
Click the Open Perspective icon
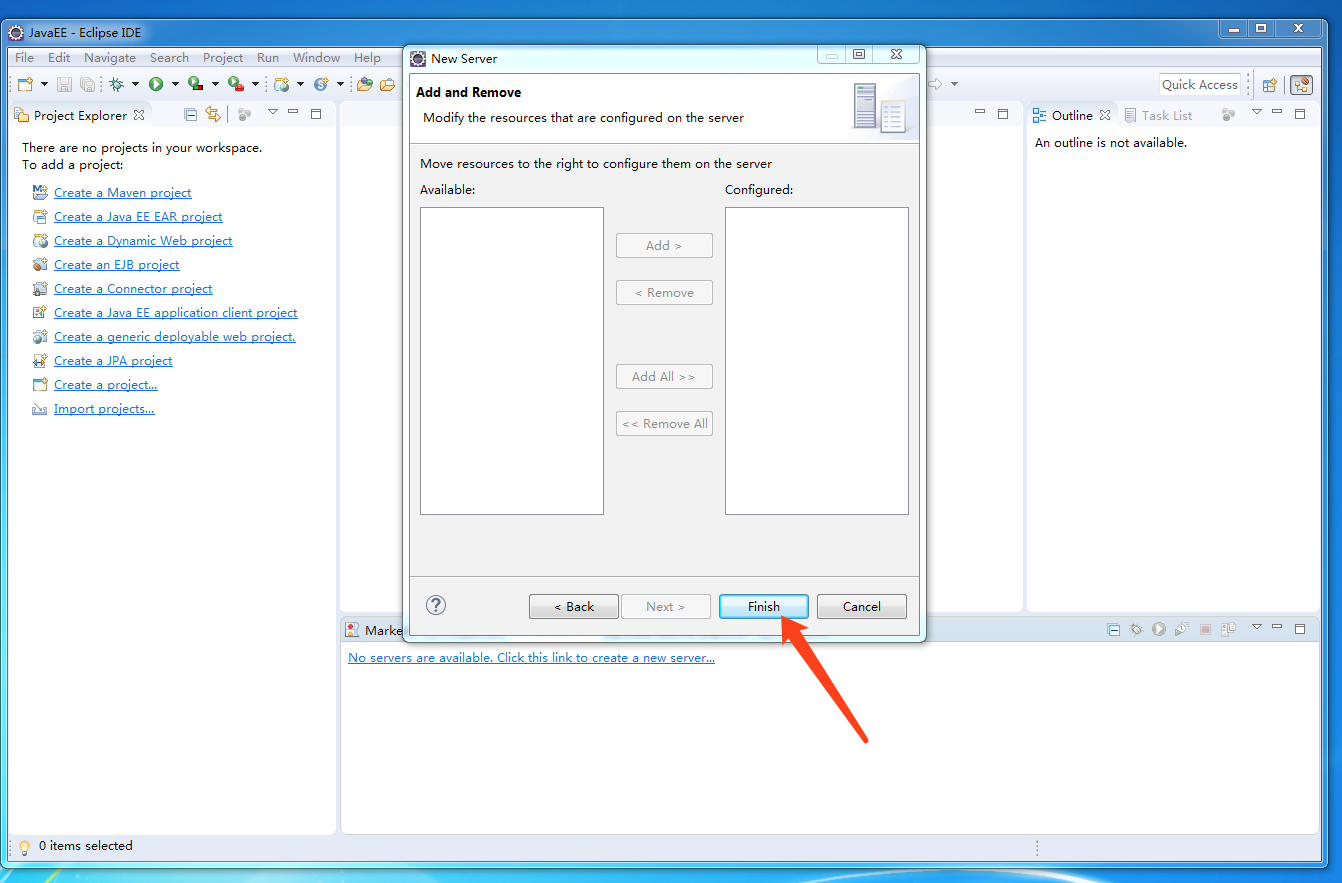[1270, 85]
